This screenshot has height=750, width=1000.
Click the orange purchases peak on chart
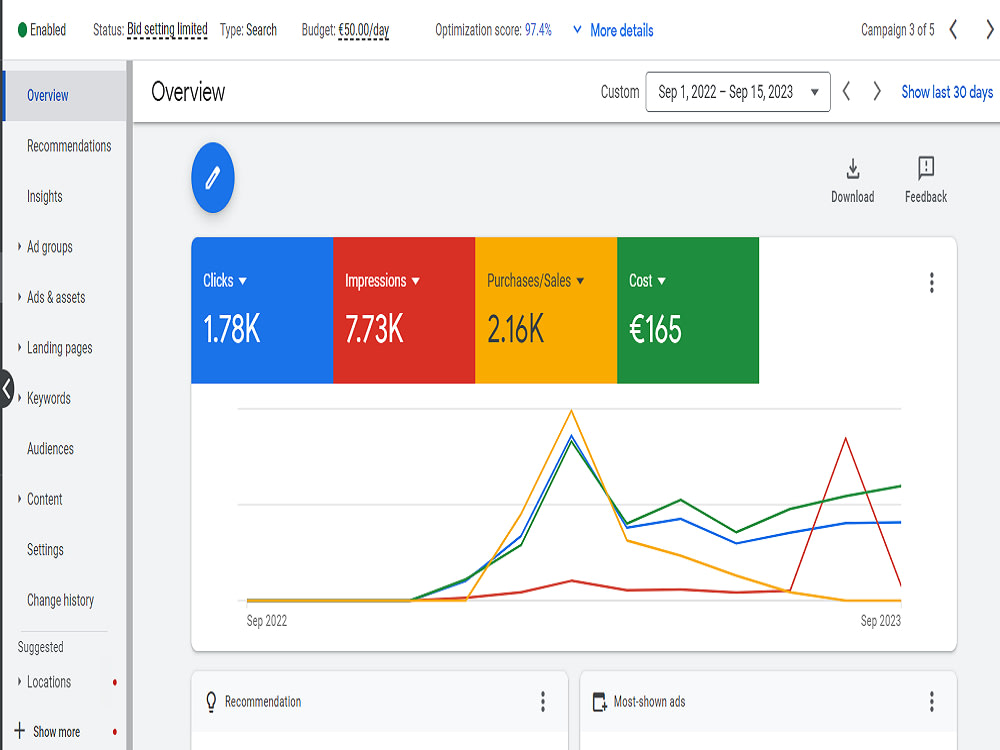571,411
